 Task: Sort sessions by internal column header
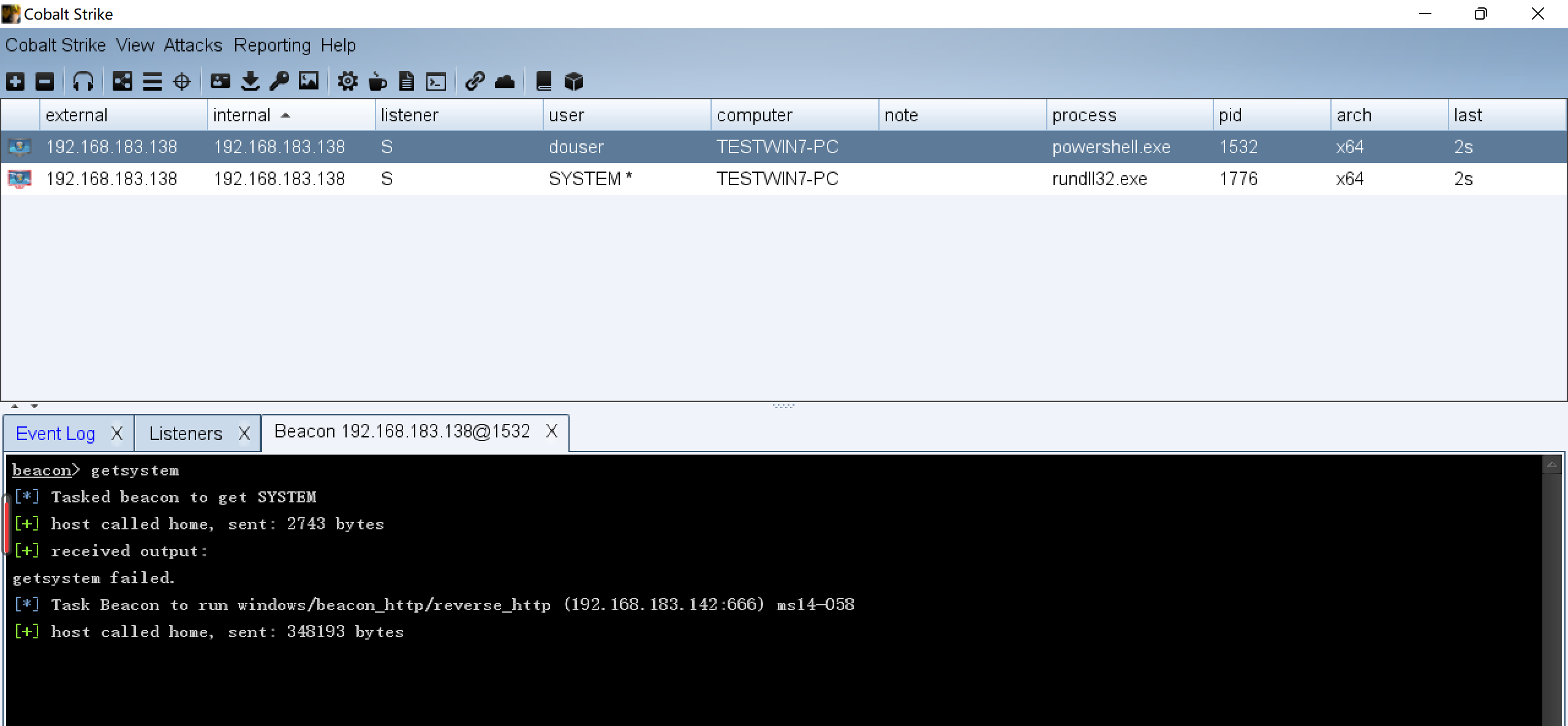tap(292, 115)
